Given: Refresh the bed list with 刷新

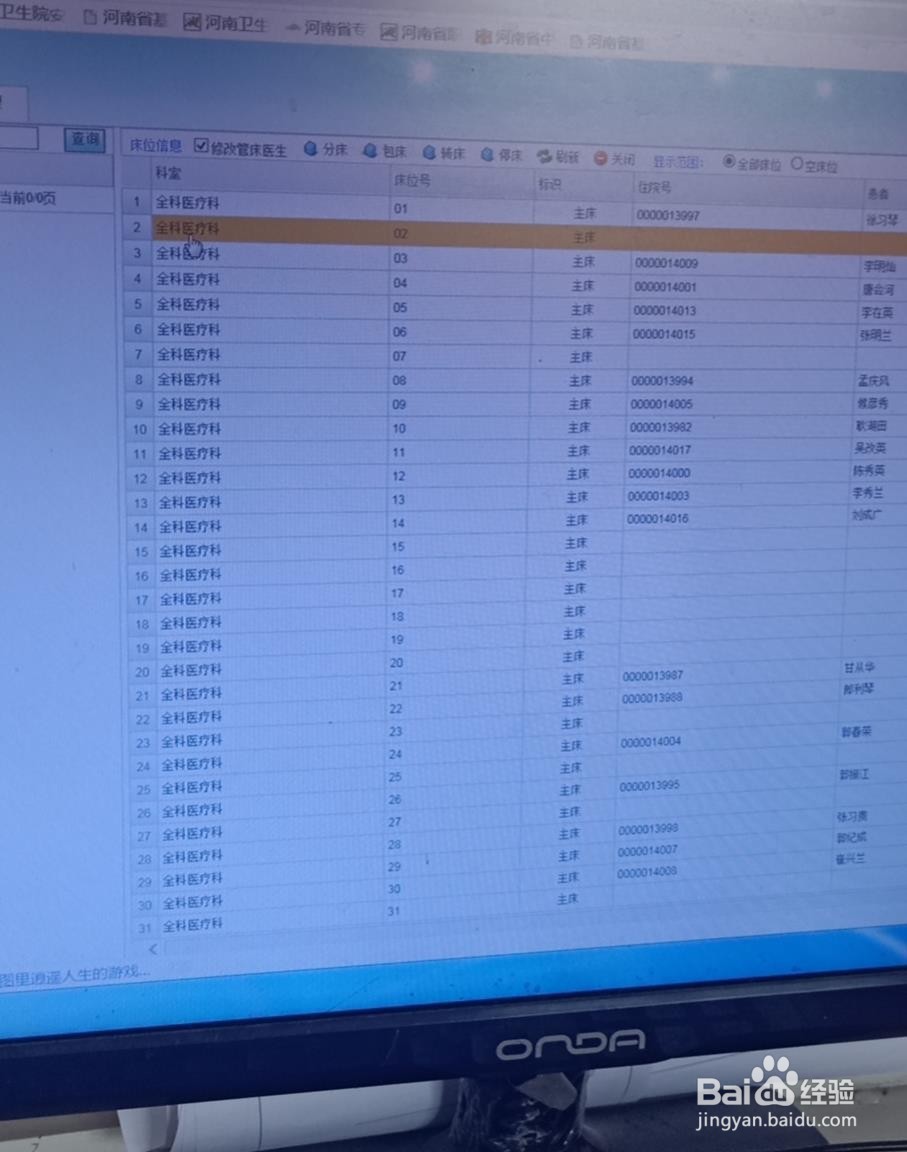Looking at the screenshot, I should (x=557, y=156).
